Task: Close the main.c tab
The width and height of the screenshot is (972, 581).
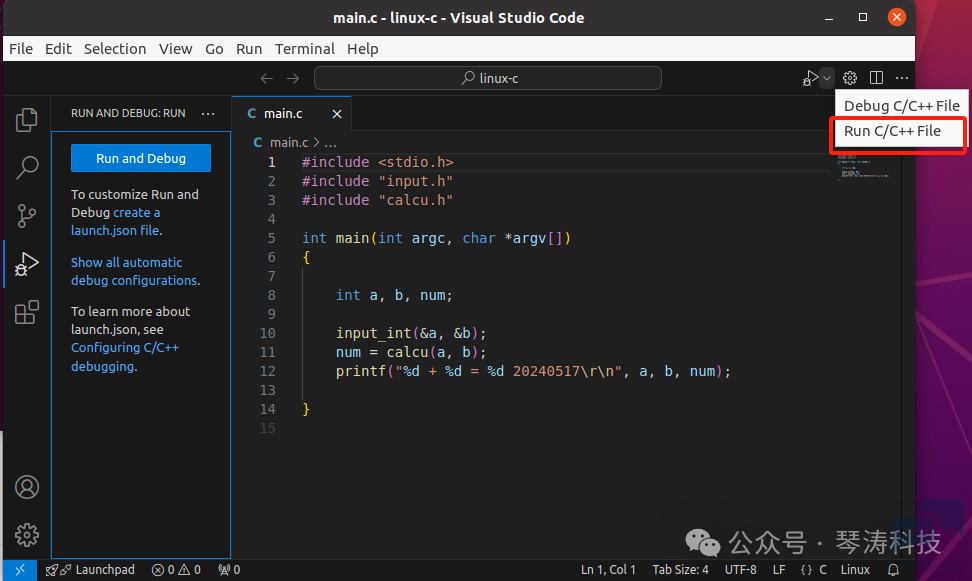Action: pos(337,113)
